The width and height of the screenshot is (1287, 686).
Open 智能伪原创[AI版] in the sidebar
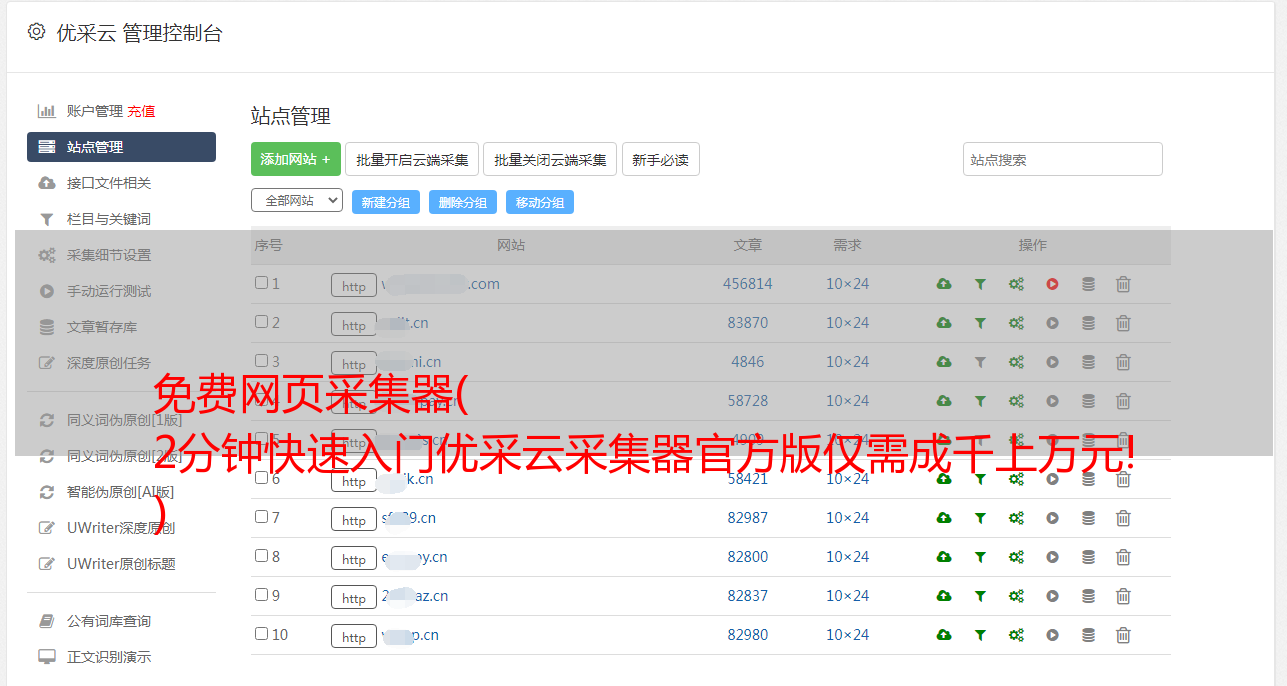pyautogui.click(x=120, y=492)
